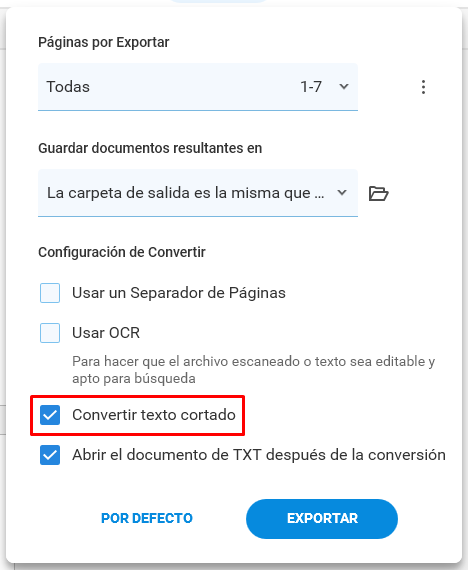The height and width of the screenshot is (570, 468).
Task: Uncheck Abrir el documento de TXT checkbox
Action: 50,455
